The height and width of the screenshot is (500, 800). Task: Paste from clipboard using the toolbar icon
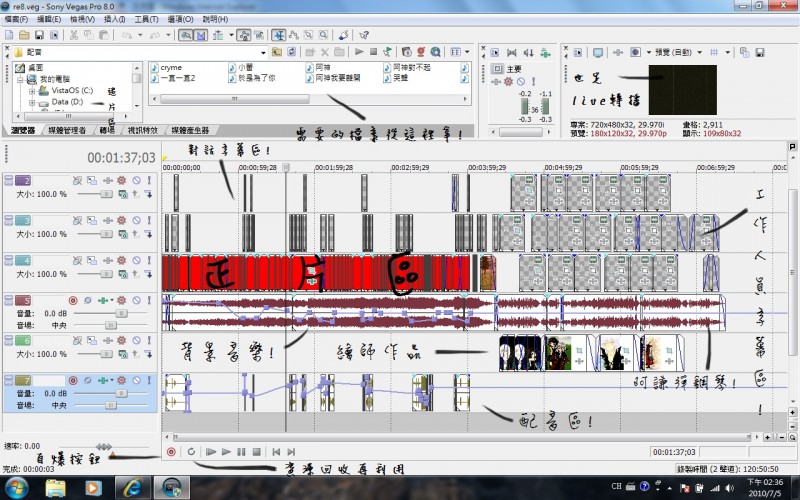click(104, 35)
